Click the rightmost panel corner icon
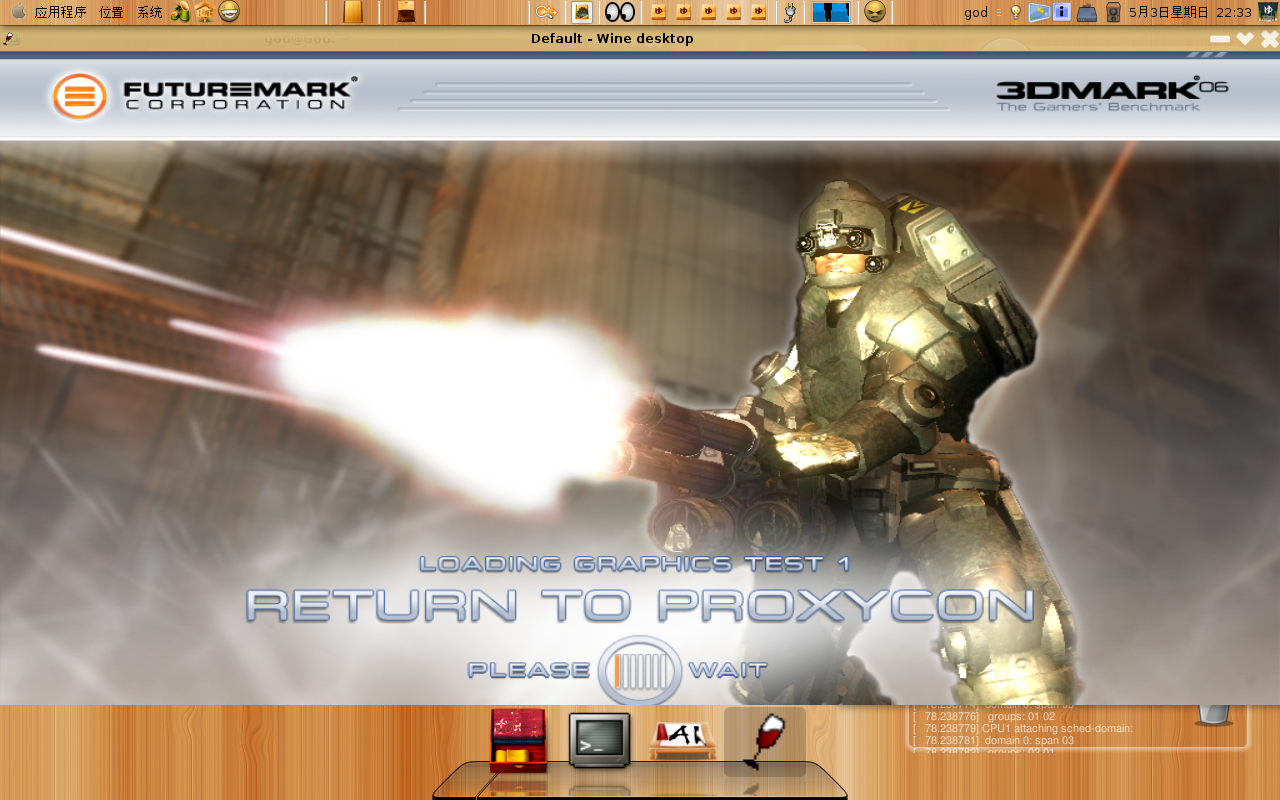The height and width of the screenshot is (800, 1280). point(1268,12)
